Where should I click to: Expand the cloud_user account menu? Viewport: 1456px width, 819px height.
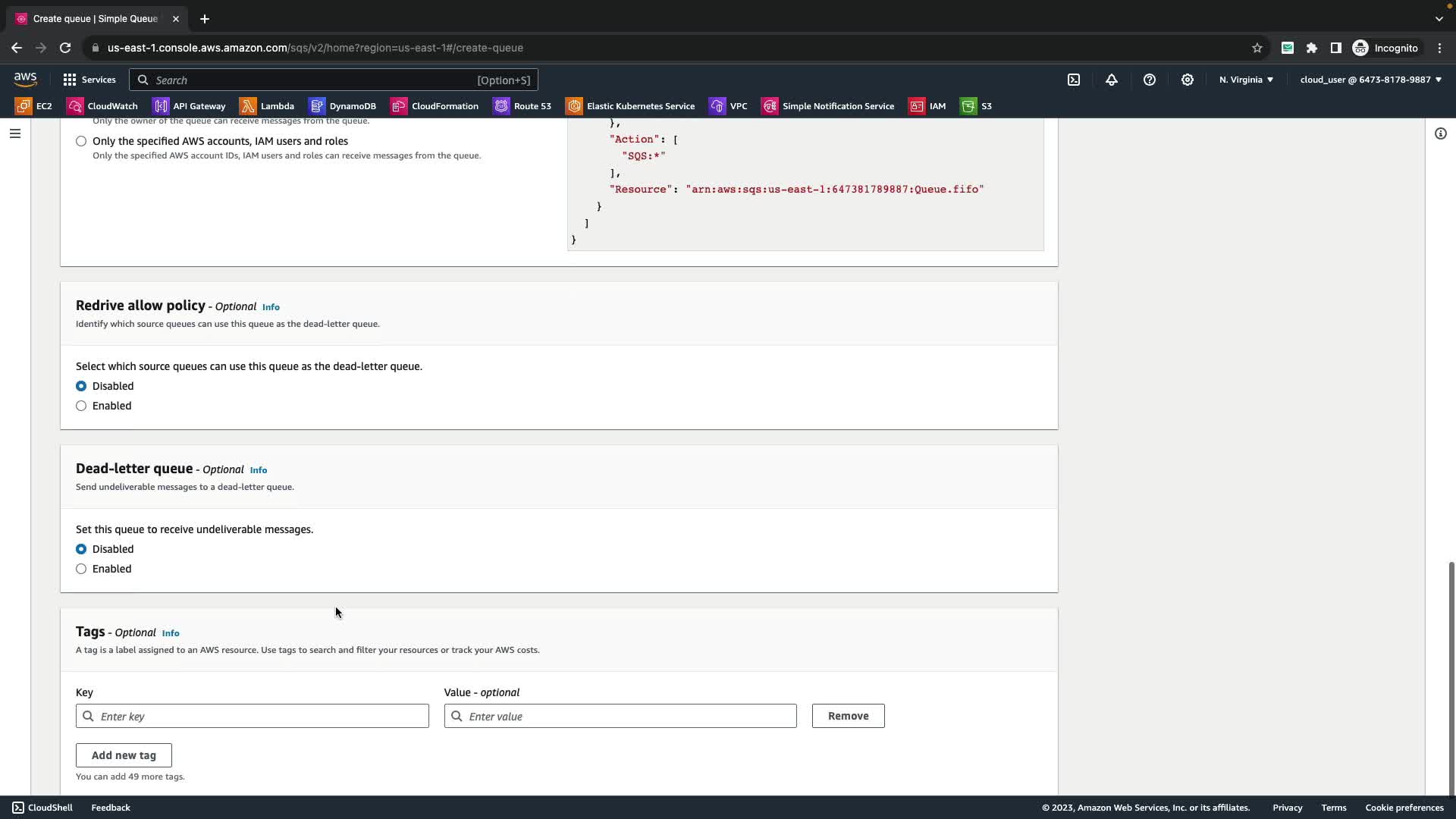[1370, 80]
